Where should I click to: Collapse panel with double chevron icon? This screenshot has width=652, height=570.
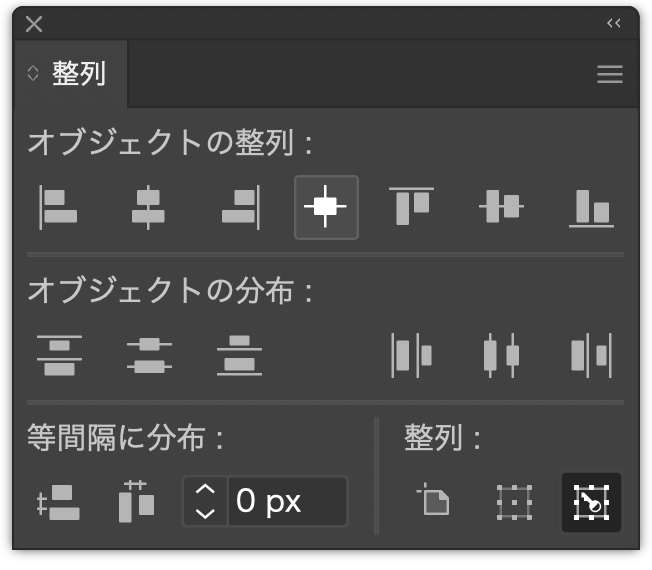(614, 23)
